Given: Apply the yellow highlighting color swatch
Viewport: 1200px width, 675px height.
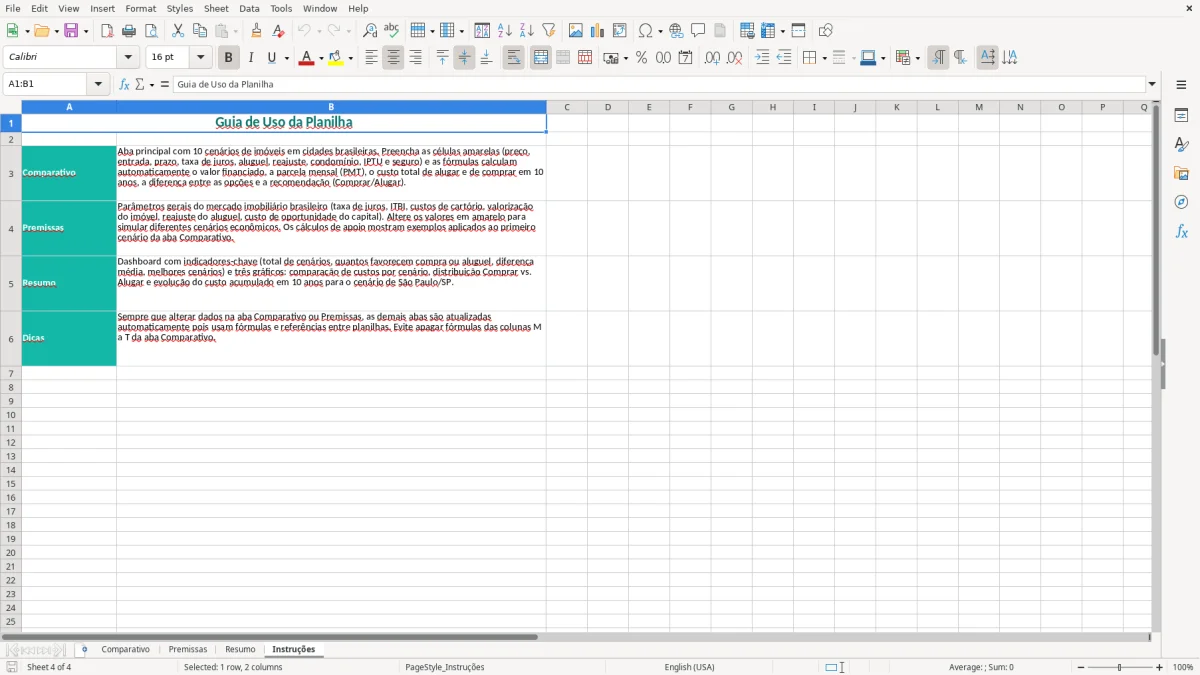Looking at the screenshot, I should tap(335, 58).
